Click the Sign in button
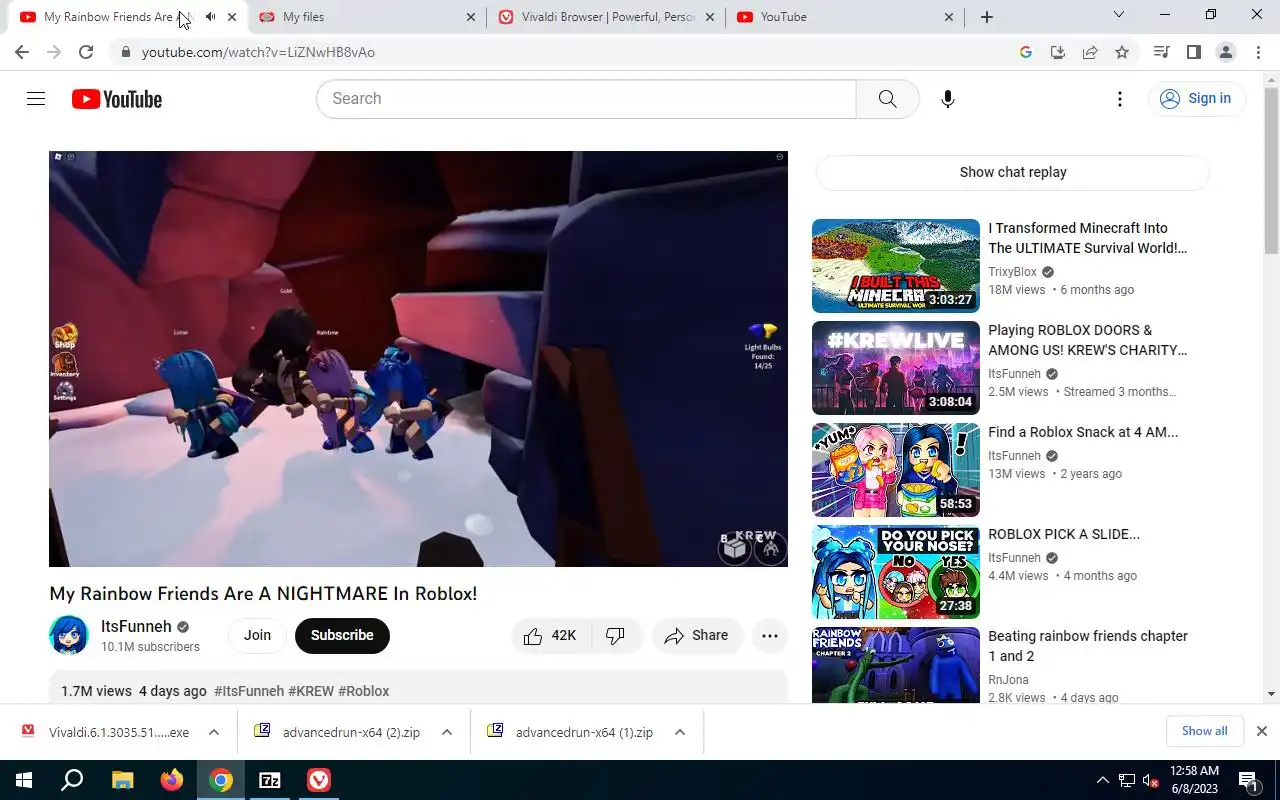This screenshot has height=800, width=1280. pos(1196,98)
